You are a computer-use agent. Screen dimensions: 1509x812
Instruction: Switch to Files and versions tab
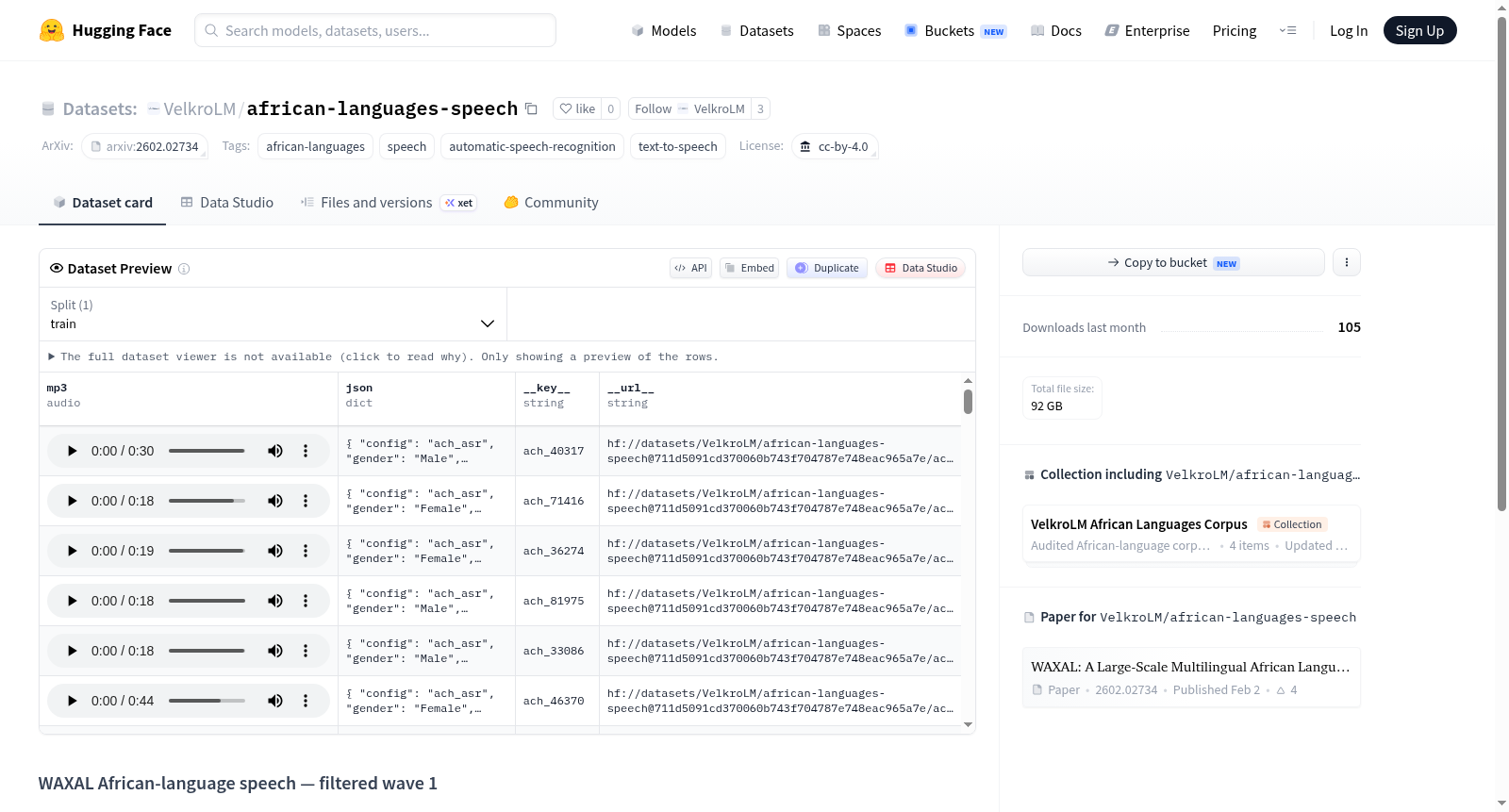(x=389, y=203)
